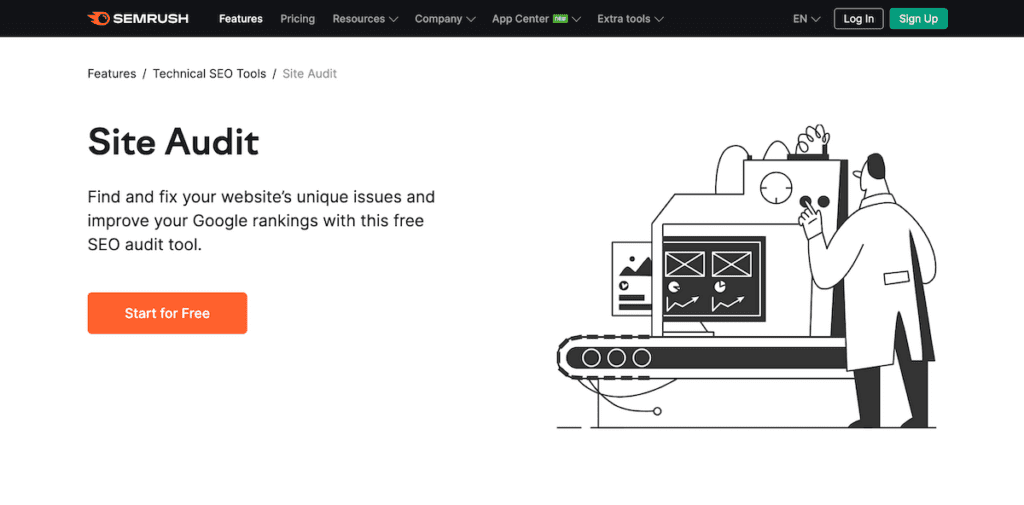Click the Site Audit breadcrumb text
The width and height of the screenshot is (1024, 505).
click(x=310, y=74)
